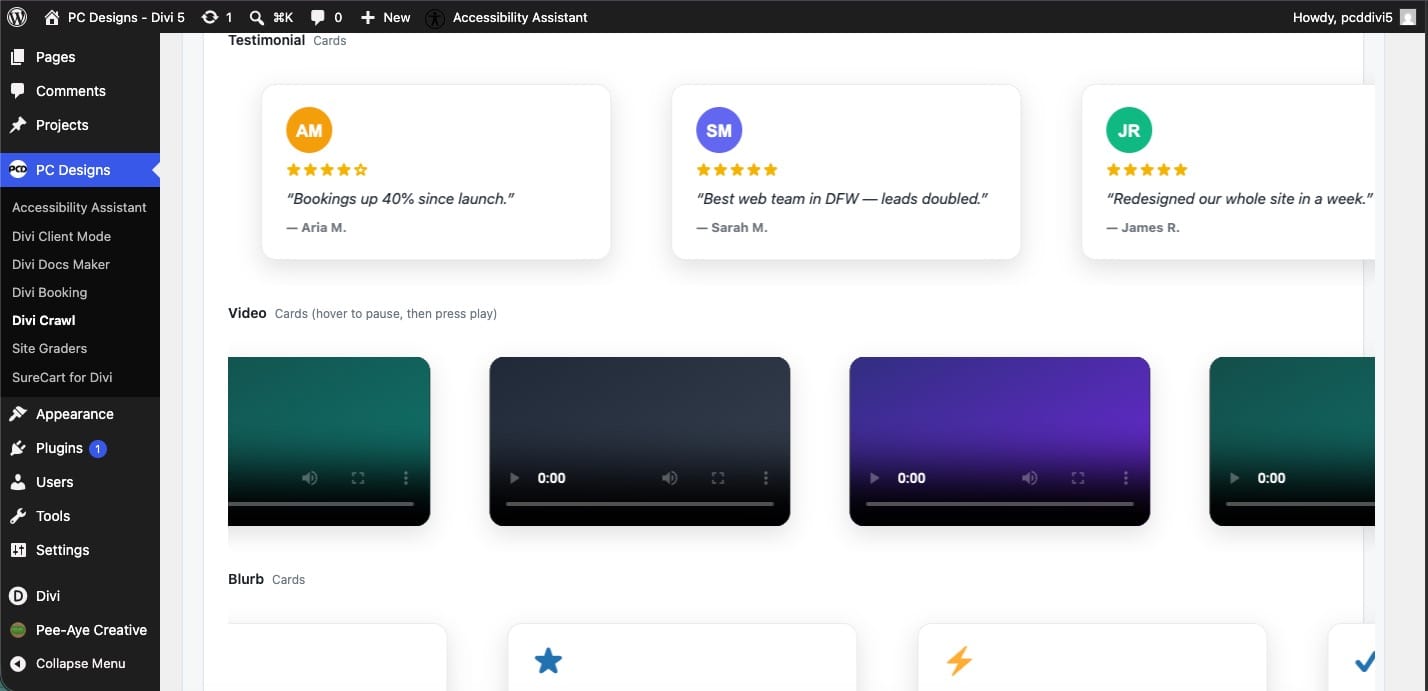Open the Site Graders submenu link

pyautogui.click(x=50, y=348)
